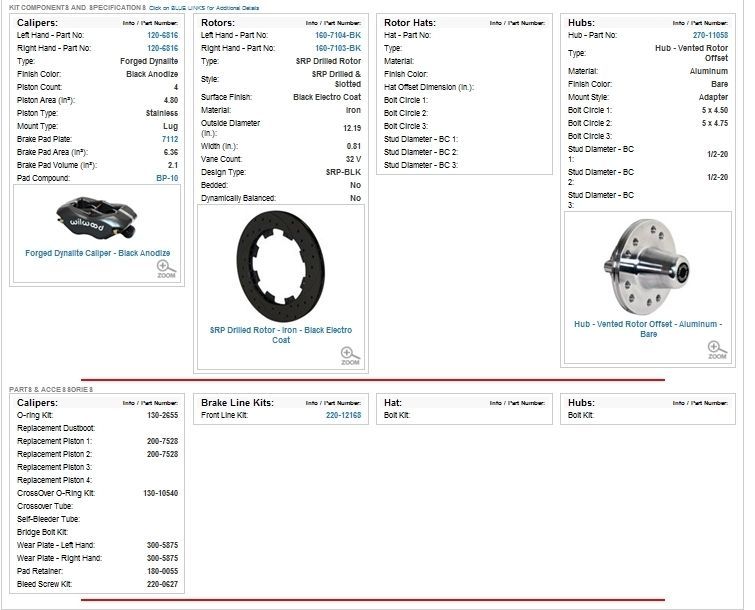Click SRP Drilled Rotor Iron caption link
This screenshot has height=610, width=755.
click(x=281, y=334)
